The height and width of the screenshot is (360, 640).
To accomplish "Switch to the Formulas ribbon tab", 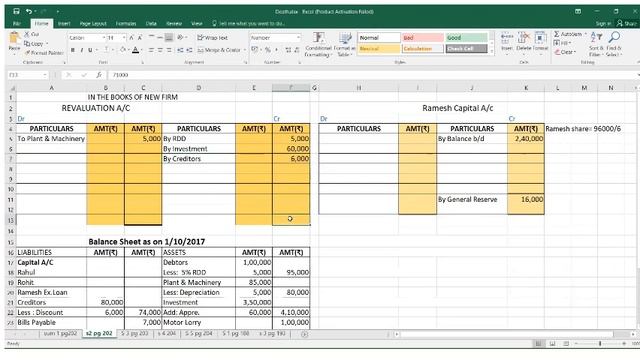I will point(126,24).
